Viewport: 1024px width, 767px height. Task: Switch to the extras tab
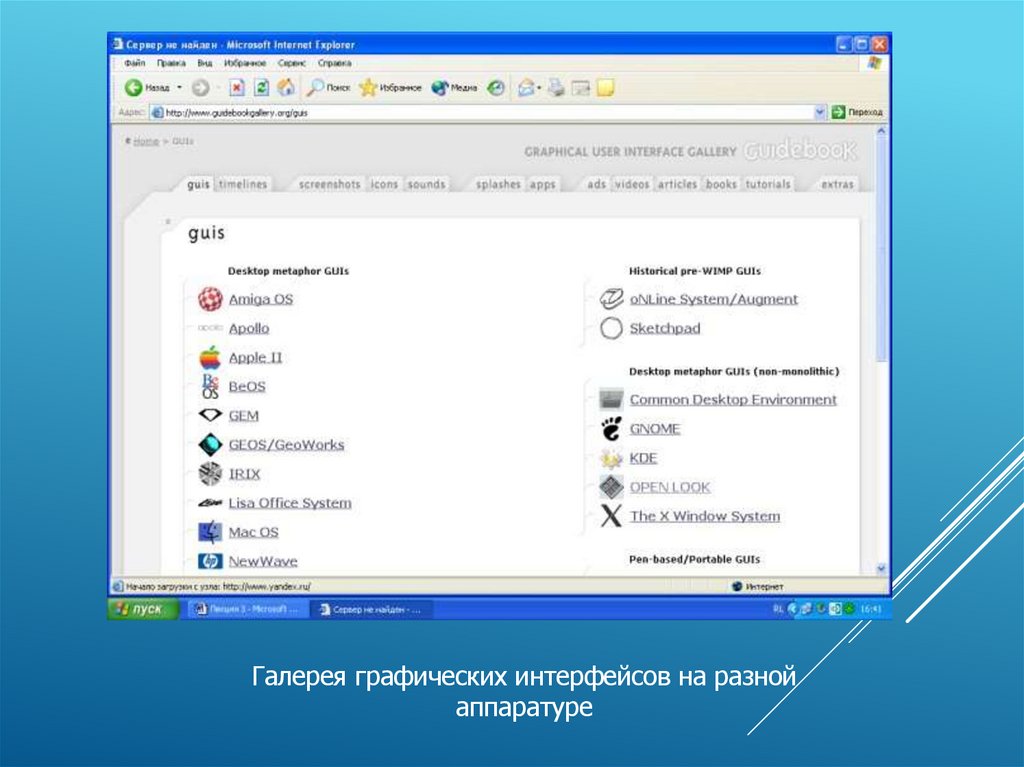(837, 184)
